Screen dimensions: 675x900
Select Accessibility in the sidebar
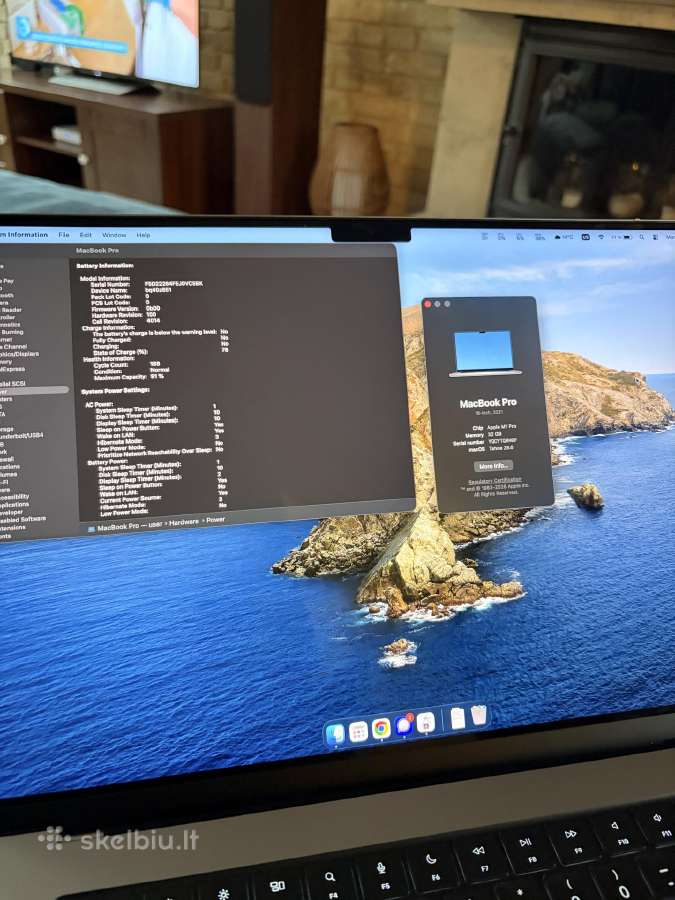14,497
